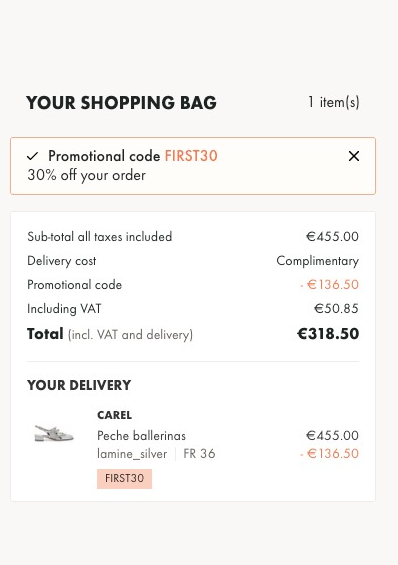Click the Including VAT €50.85 amount
The height and width of the screenshot is (565, 398).
336,308
